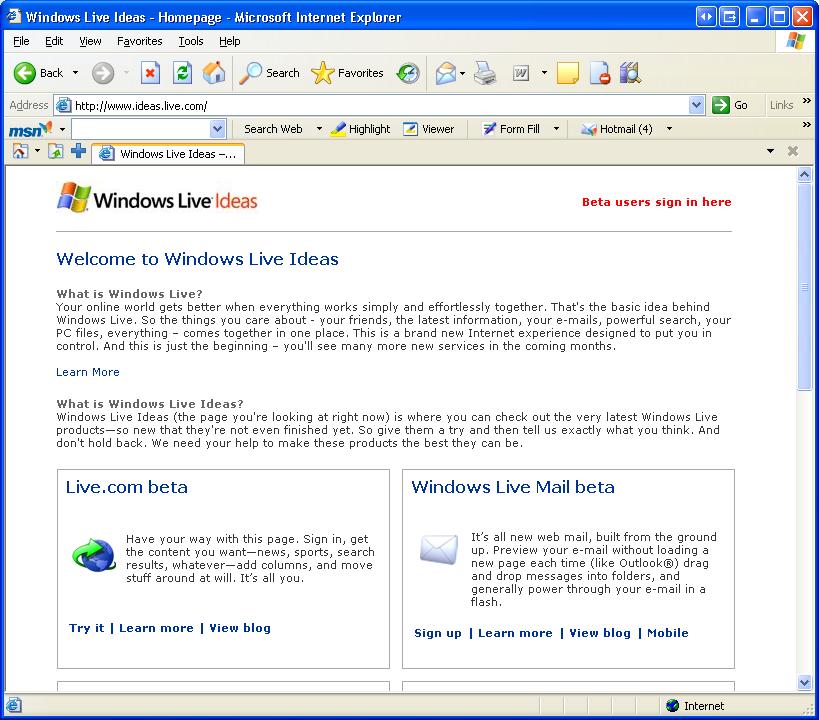This screenshot has width=819, height=720.
Task: Click the blocked page icon in toolbar
Action: coord(600,73)
